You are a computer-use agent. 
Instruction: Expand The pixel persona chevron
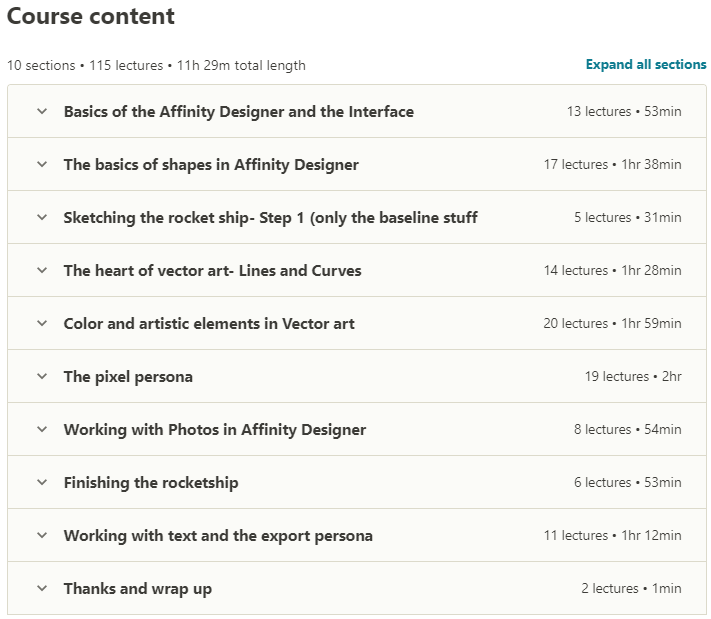tap(42, 376)
